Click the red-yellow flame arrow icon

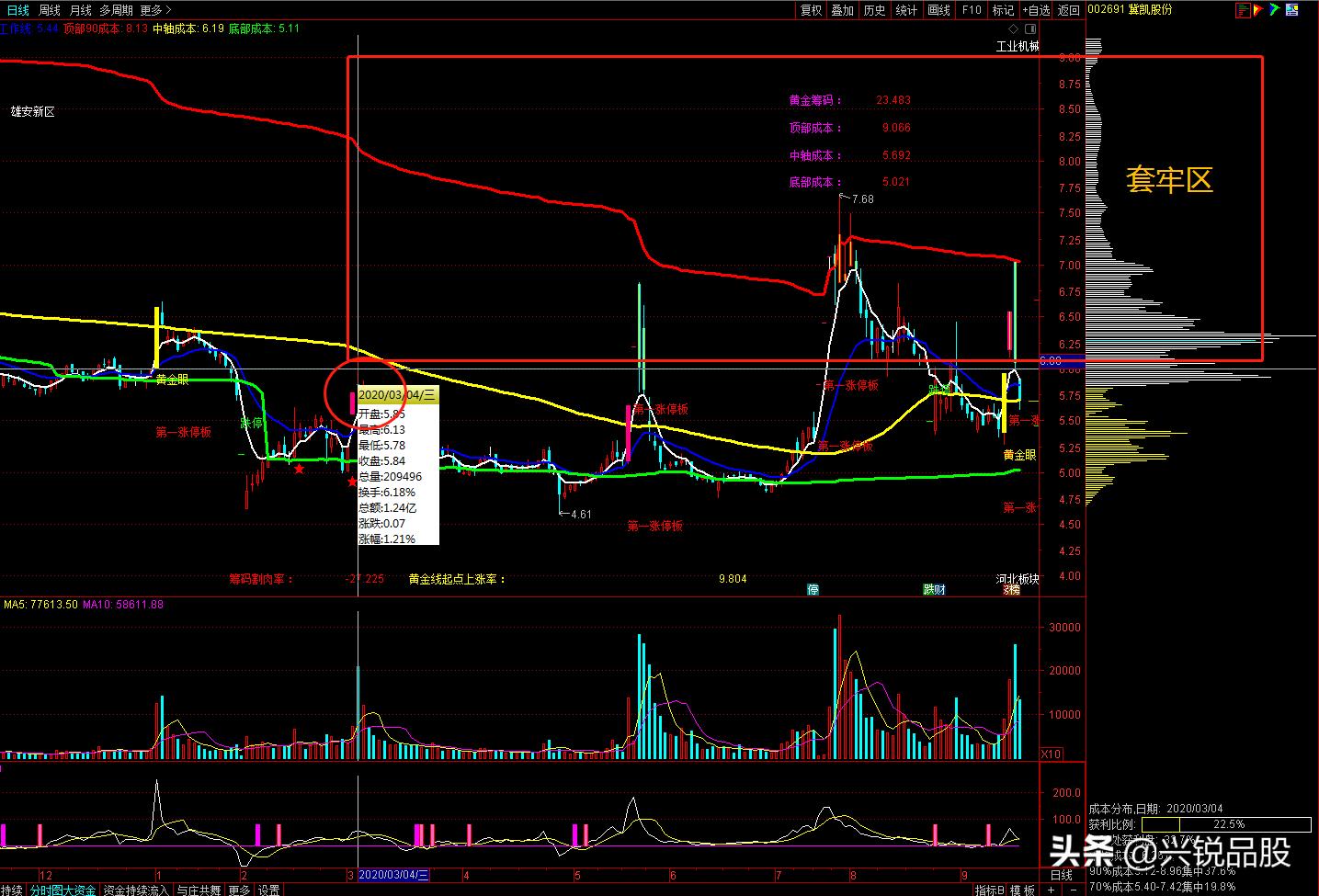(1259, 10)
